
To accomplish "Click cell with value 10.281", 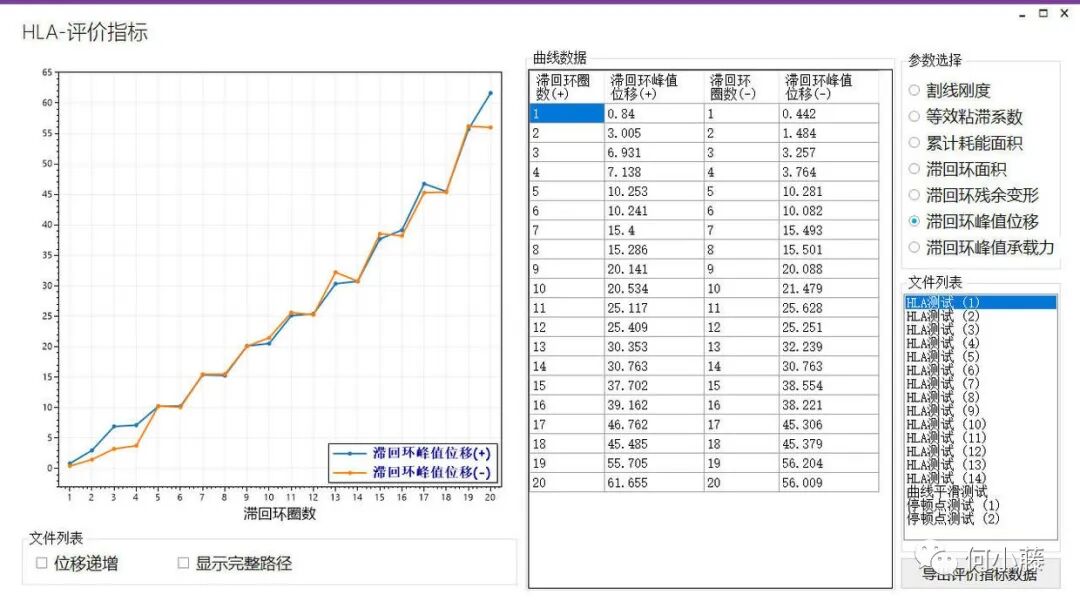I will tap(829, 191).
